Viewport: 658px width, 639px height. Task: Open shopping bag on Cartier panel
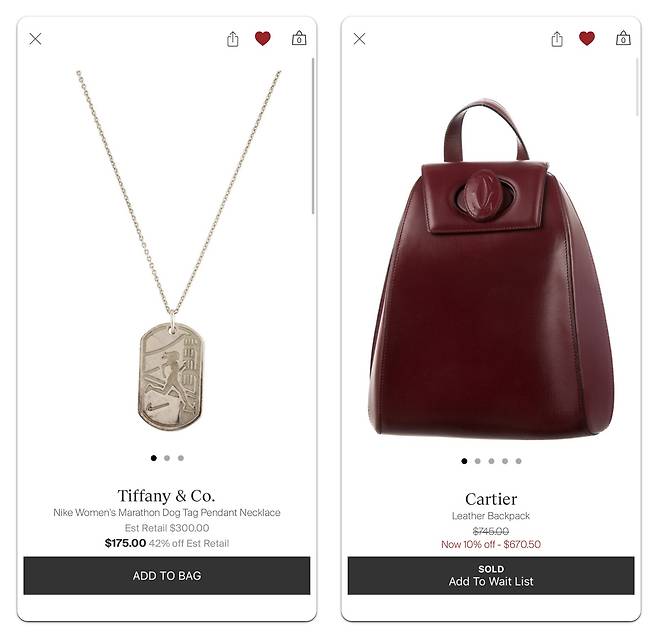(x=623, y=38)
